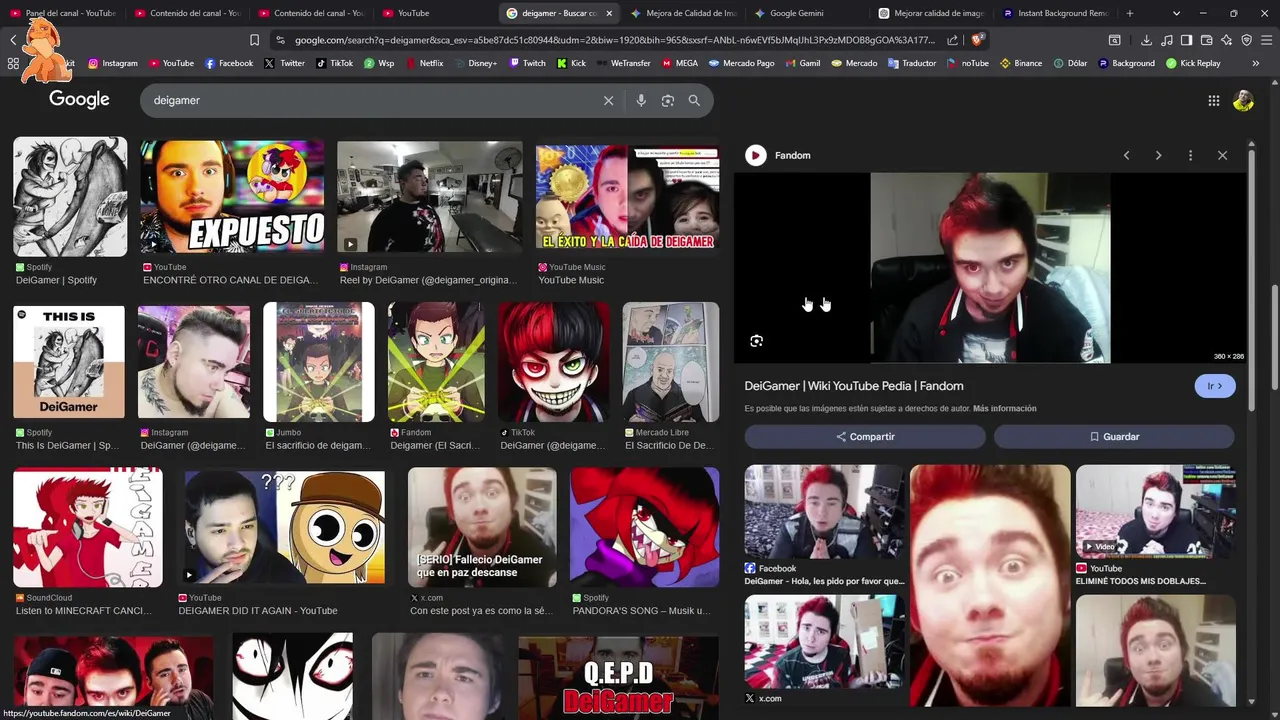
Task: Open the media controls music note icon
Action: tap(1166, 40)
